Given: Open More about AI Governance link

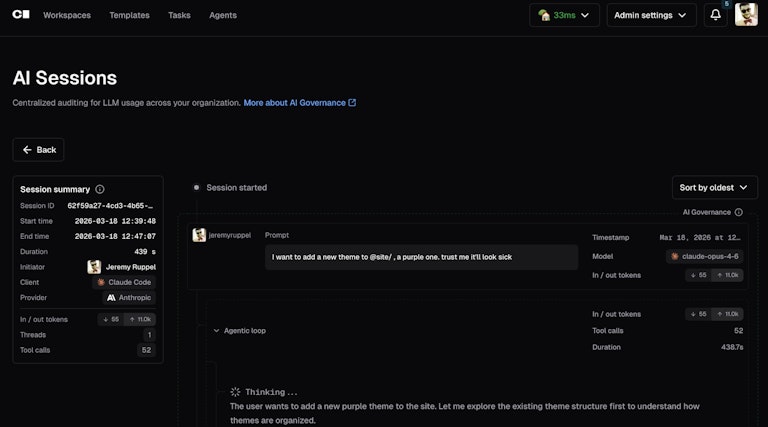Looking at the screenshot, I should (x=299, y=103).
